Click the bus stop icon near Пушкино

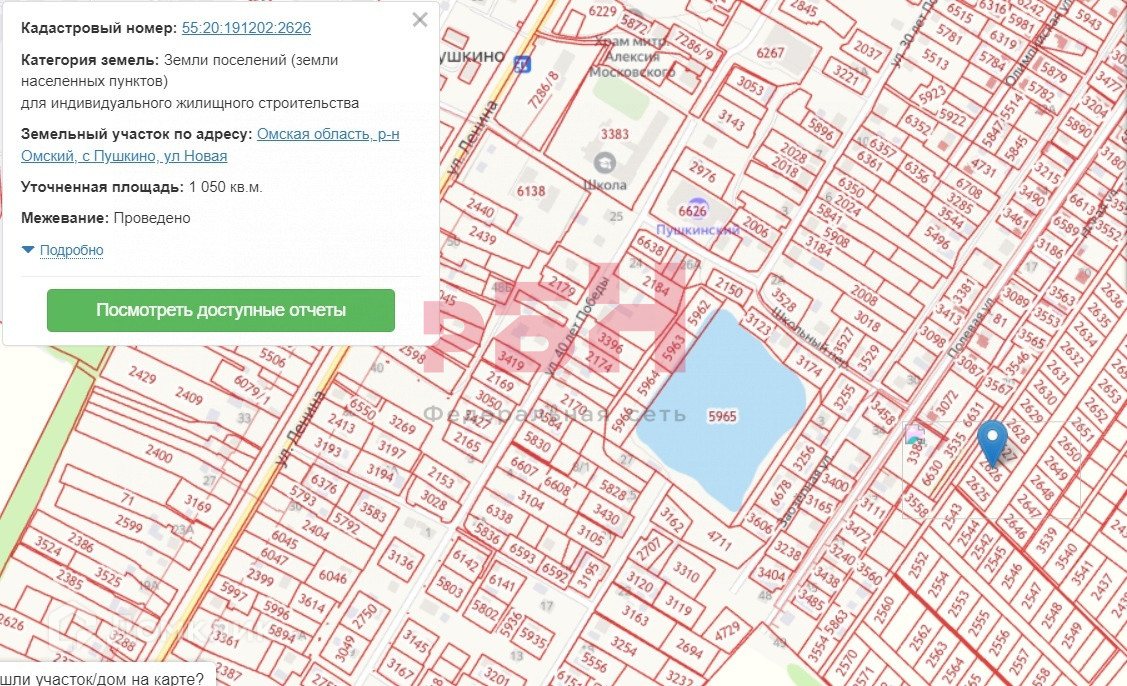(x=522, y=65)
